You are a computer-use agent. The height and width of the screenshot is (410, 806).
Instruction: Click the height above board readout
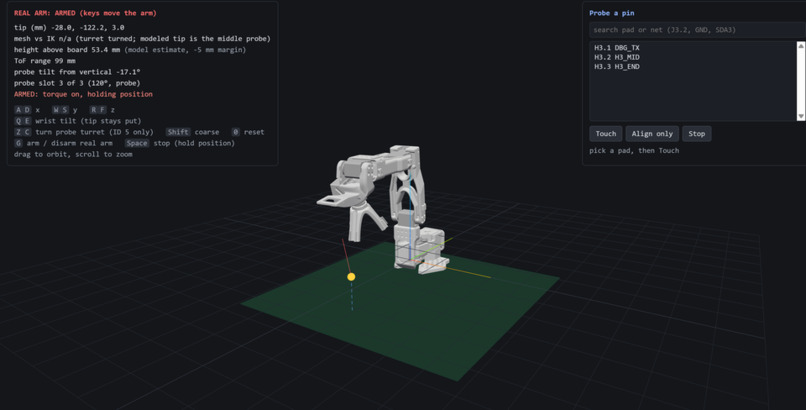point(130,50)
